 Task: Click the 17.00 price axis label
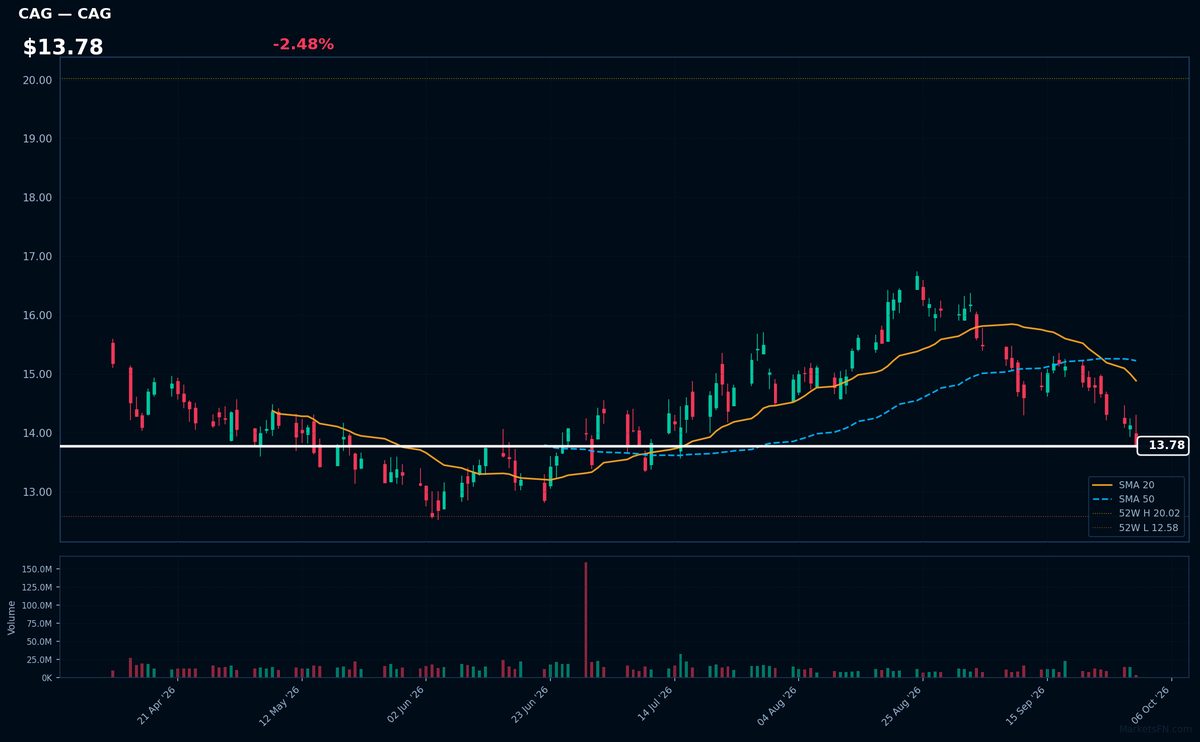37,256
